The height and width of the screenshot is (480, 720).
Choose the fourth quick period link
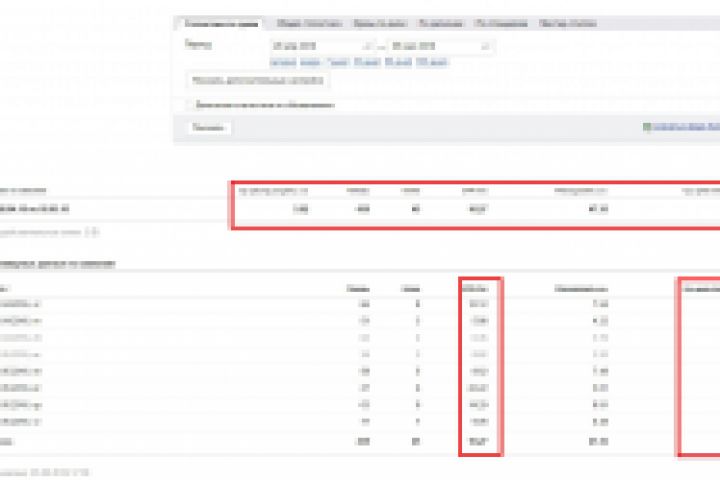[367, 62]
